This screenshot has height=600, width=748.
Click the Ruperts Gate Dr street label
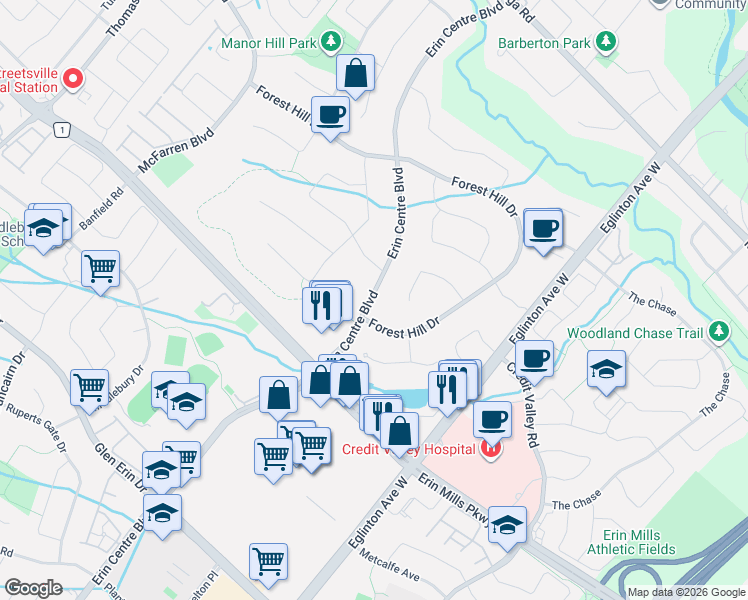click(36, 427)
